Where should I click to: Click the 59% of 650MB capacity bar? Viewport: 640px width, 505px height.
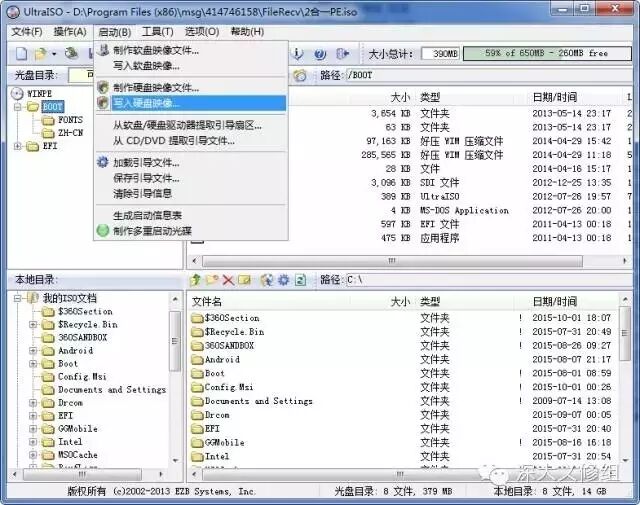click(547, 53)
